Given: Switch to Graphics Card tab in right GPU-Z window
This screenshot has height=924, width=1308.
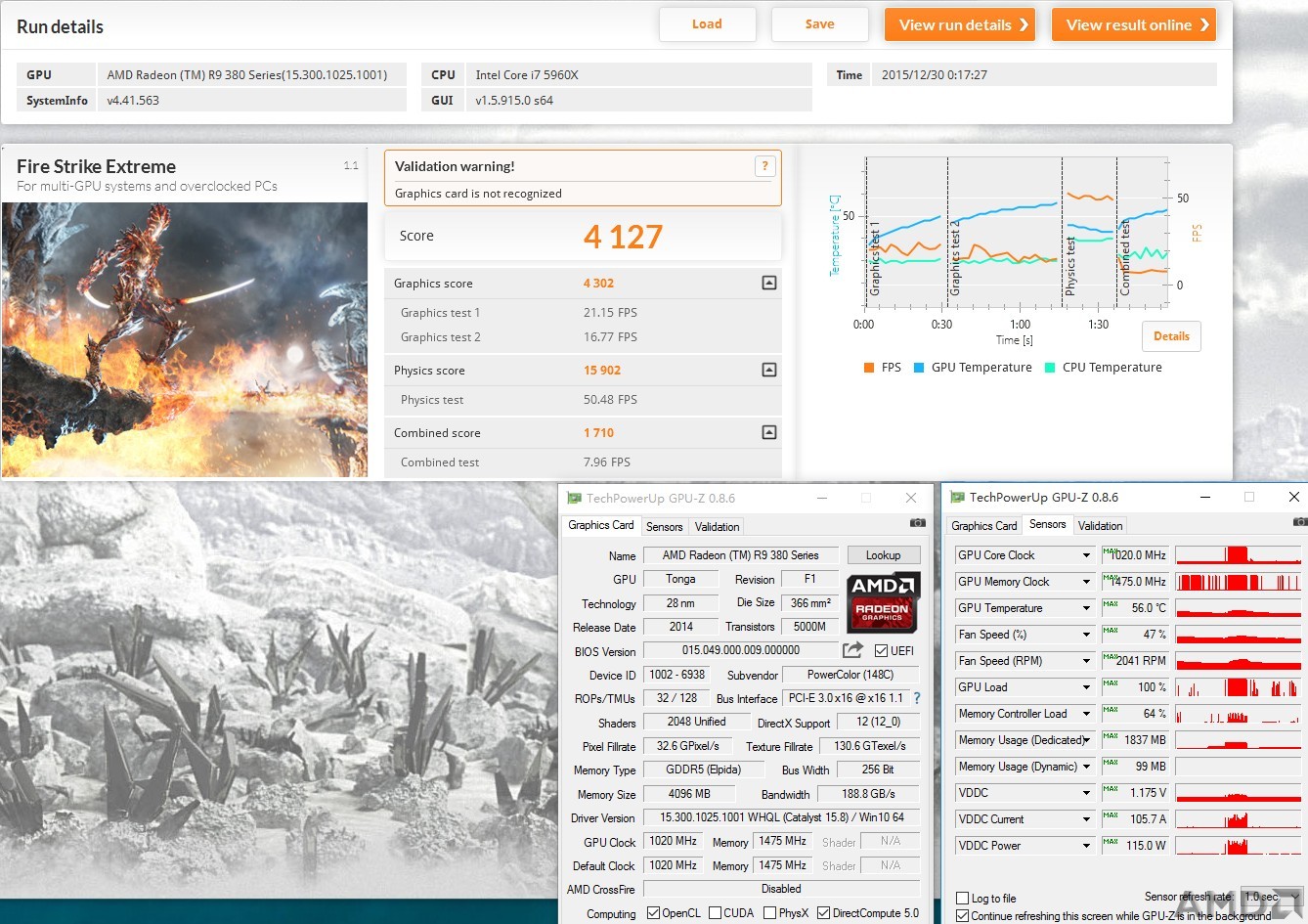Looking at the screenshot, I should [984, 525].
